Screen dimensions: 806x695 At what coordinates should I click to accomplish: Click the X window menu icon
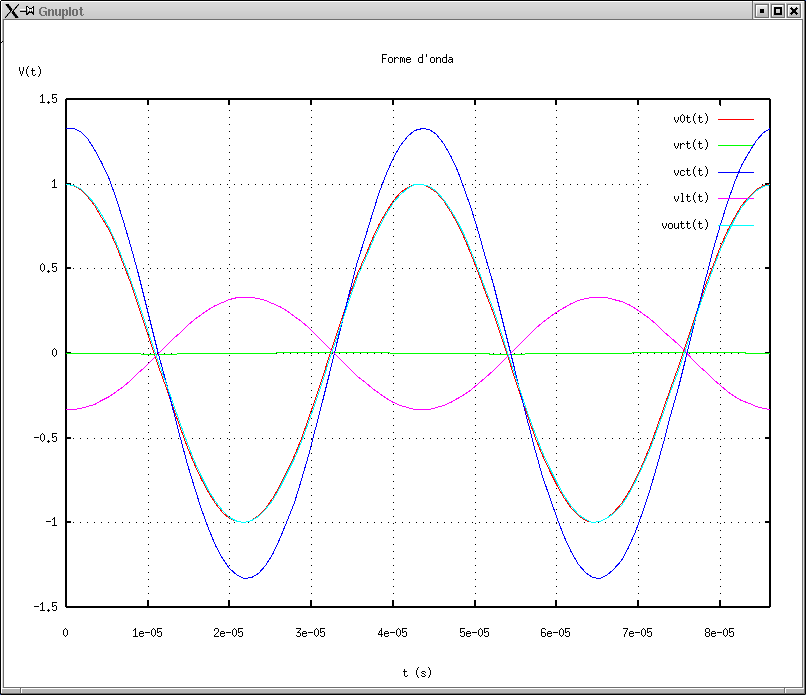[x=11, y=10]
